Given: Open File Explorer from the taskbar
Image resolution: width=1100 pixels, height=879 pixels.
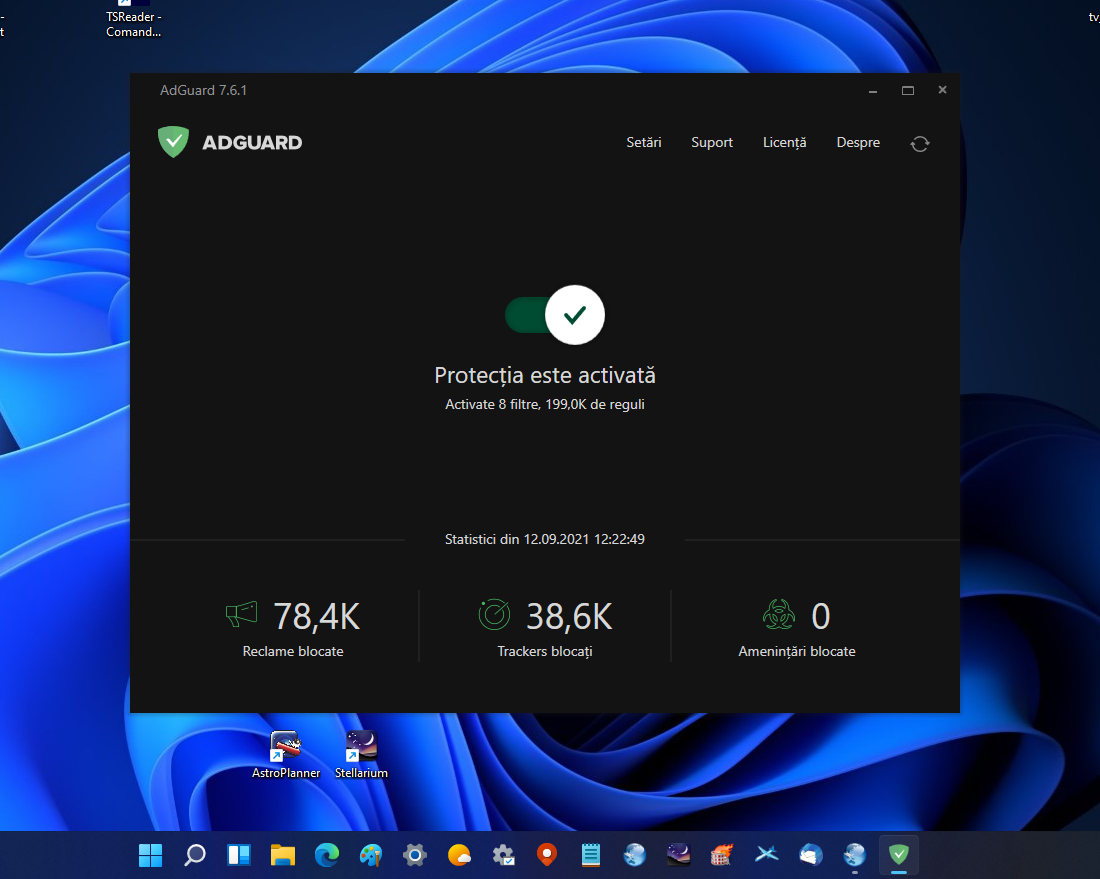Looking at the screenshot, I should pos(283,854).
